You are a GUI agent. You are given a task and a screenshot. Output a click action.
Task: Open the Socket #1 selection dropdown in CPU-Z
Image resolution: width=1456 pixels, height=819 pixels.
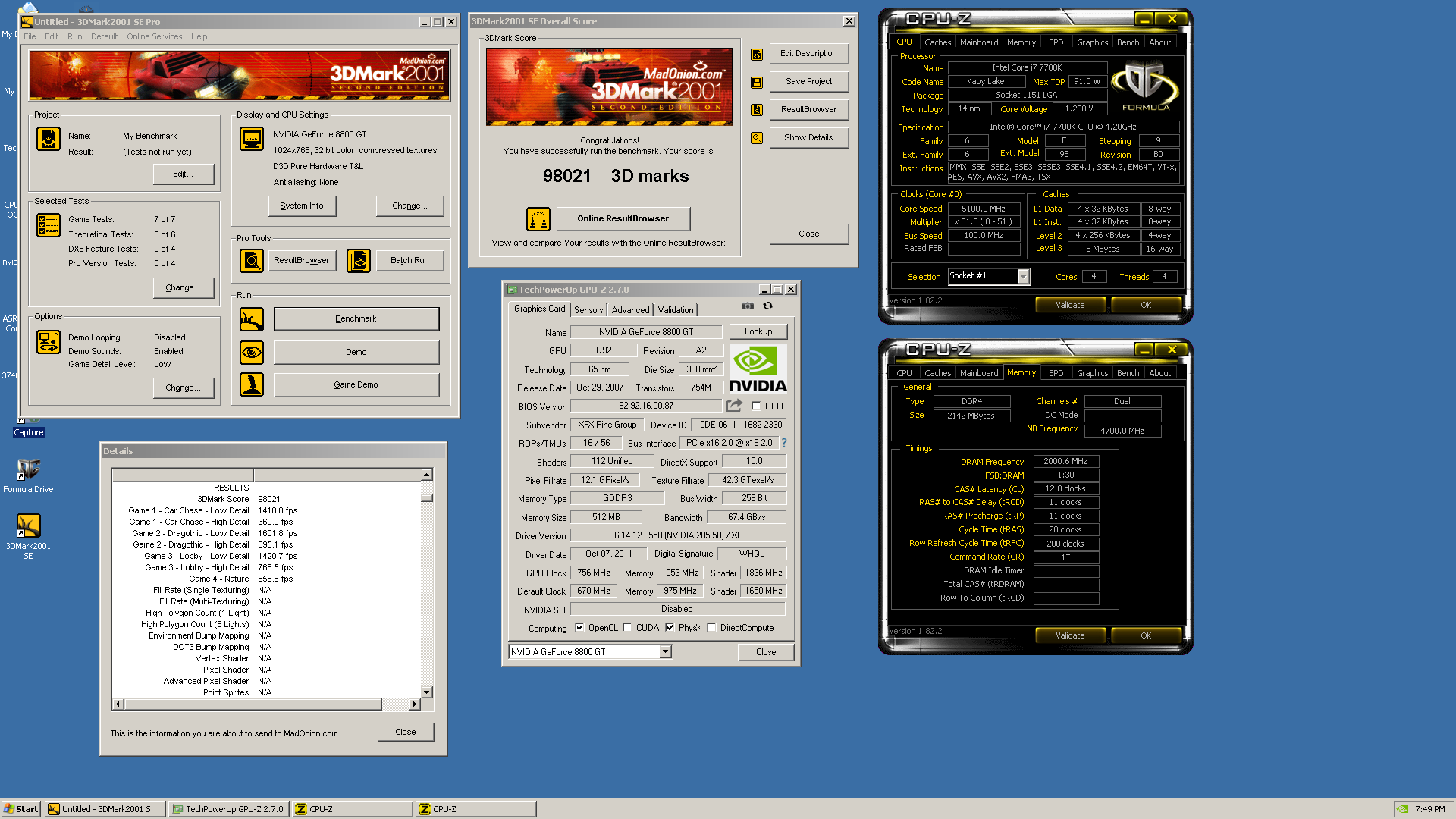(1023, 277)
